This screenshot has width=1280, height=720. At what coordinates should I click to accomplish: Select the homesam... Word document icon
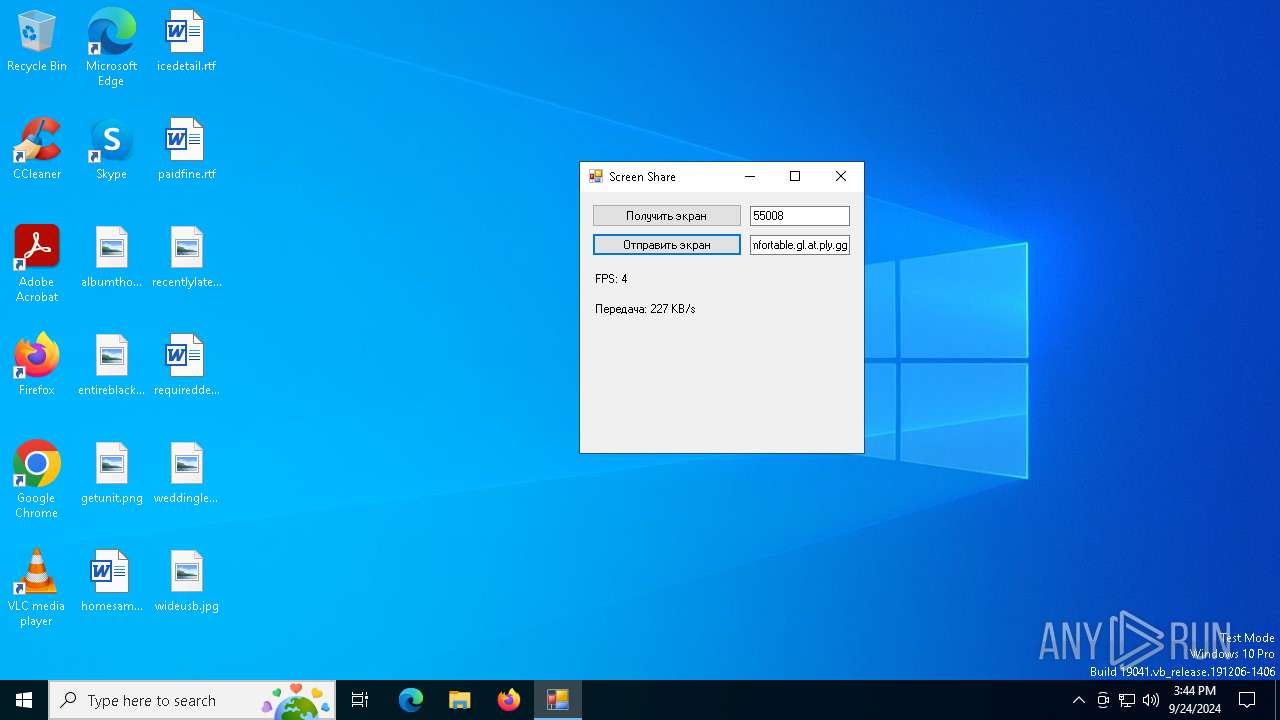[x=111, y=581]
